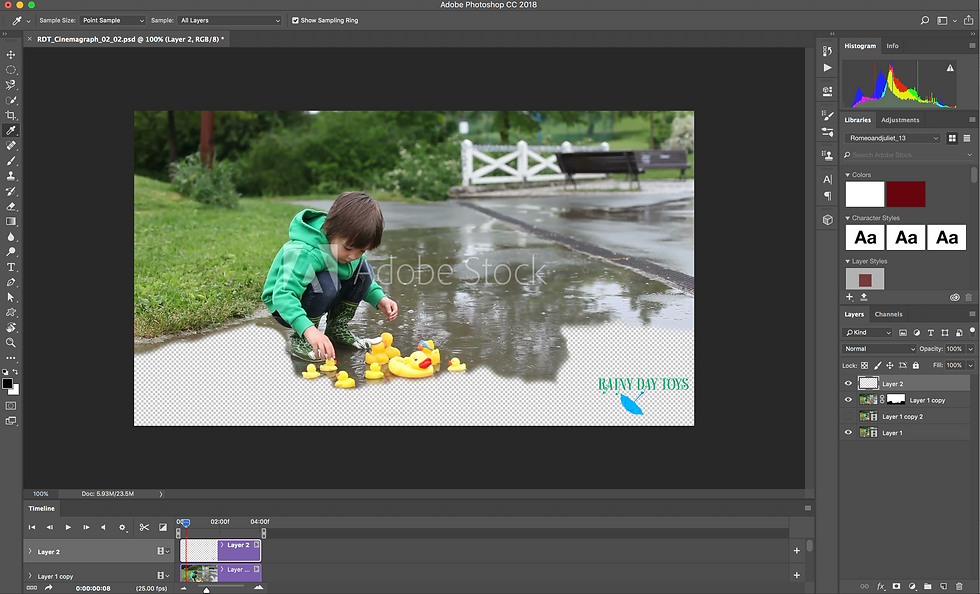Select the white color swatch in Libraries
980x594 pixels.
click(865, 194)
